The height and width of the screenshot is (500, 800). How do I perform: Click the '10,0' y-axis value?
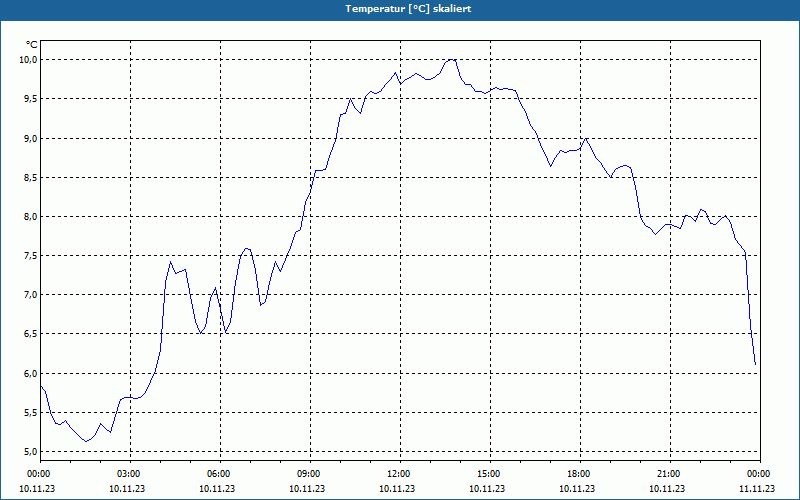point(29,60)
